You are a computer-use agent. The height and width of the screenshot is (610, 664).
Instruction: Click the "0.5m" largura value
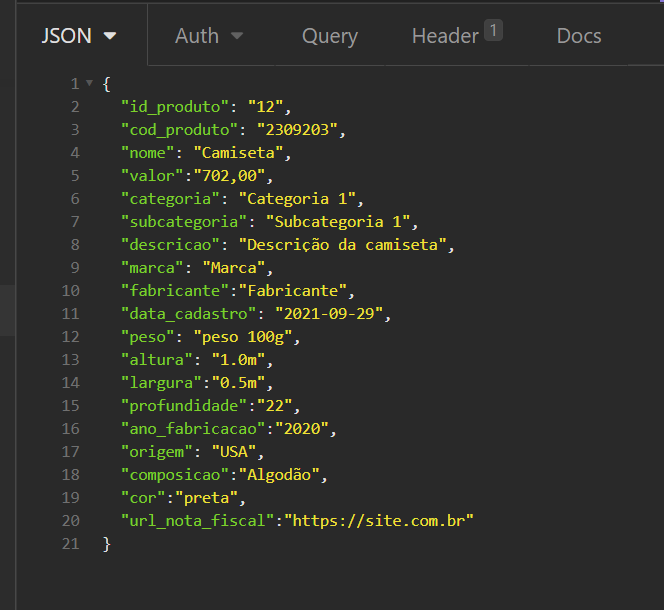coord(238,383)
